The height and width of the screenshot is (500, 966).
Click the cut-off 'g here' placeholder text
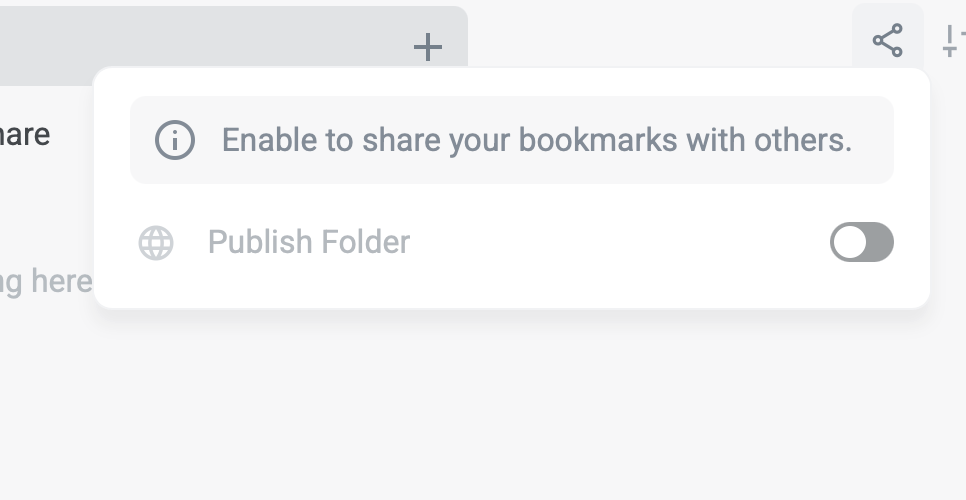[45, 281]
